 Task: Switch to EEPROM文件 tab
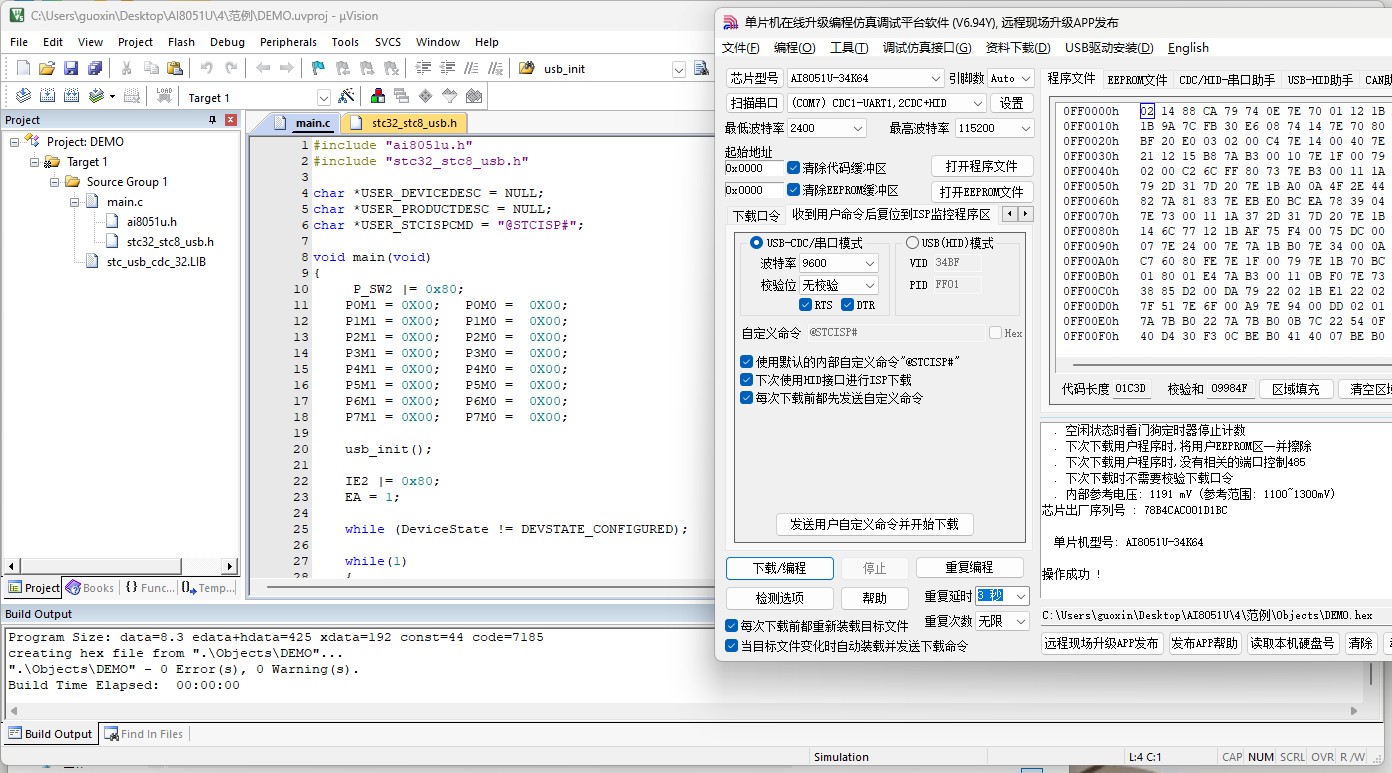click(x=1137, y=80)
